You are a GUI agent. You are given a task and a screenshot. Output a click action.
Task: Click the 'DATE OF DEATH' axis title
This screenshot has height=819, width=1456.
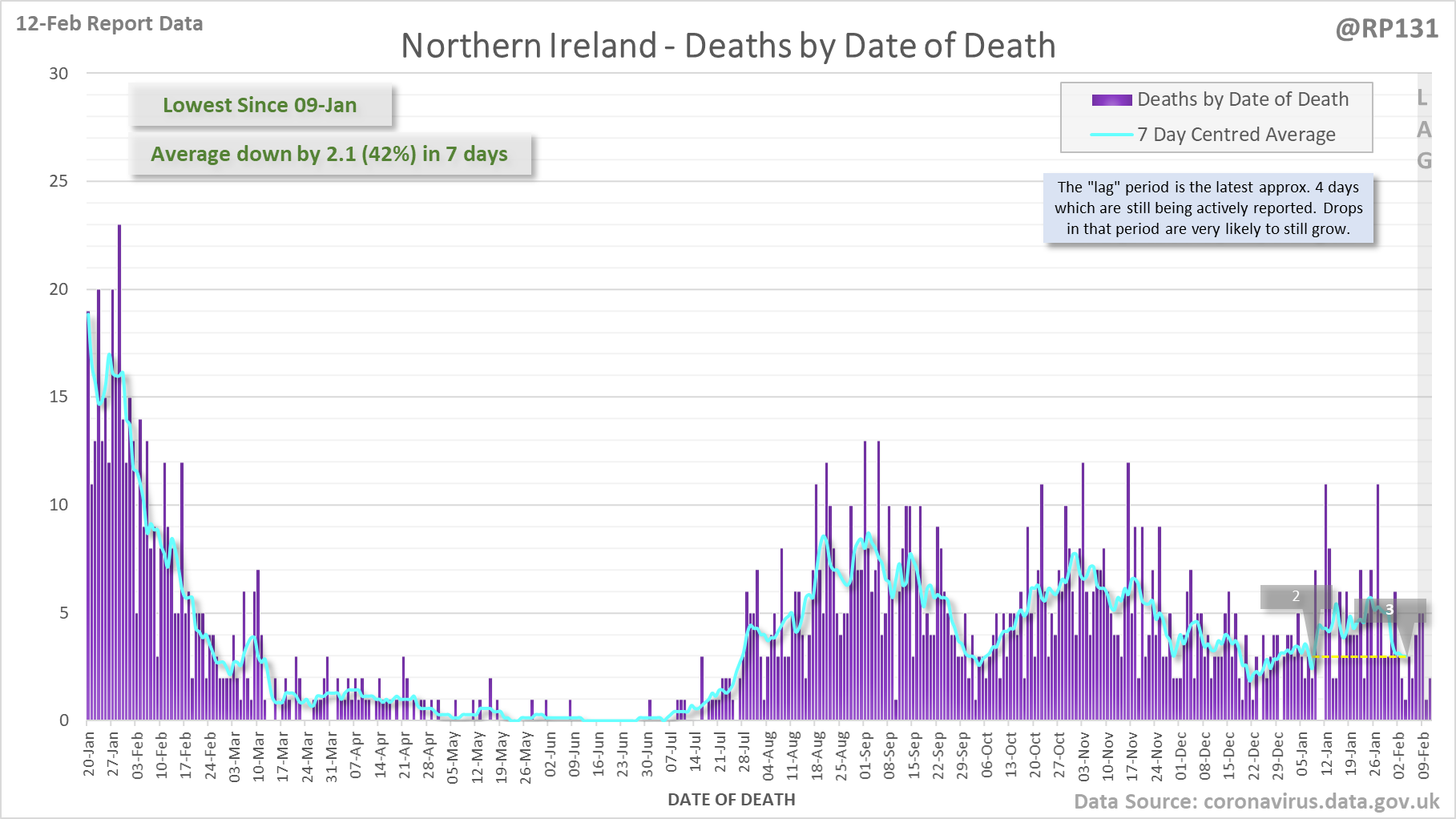click(x=731, y=799)
